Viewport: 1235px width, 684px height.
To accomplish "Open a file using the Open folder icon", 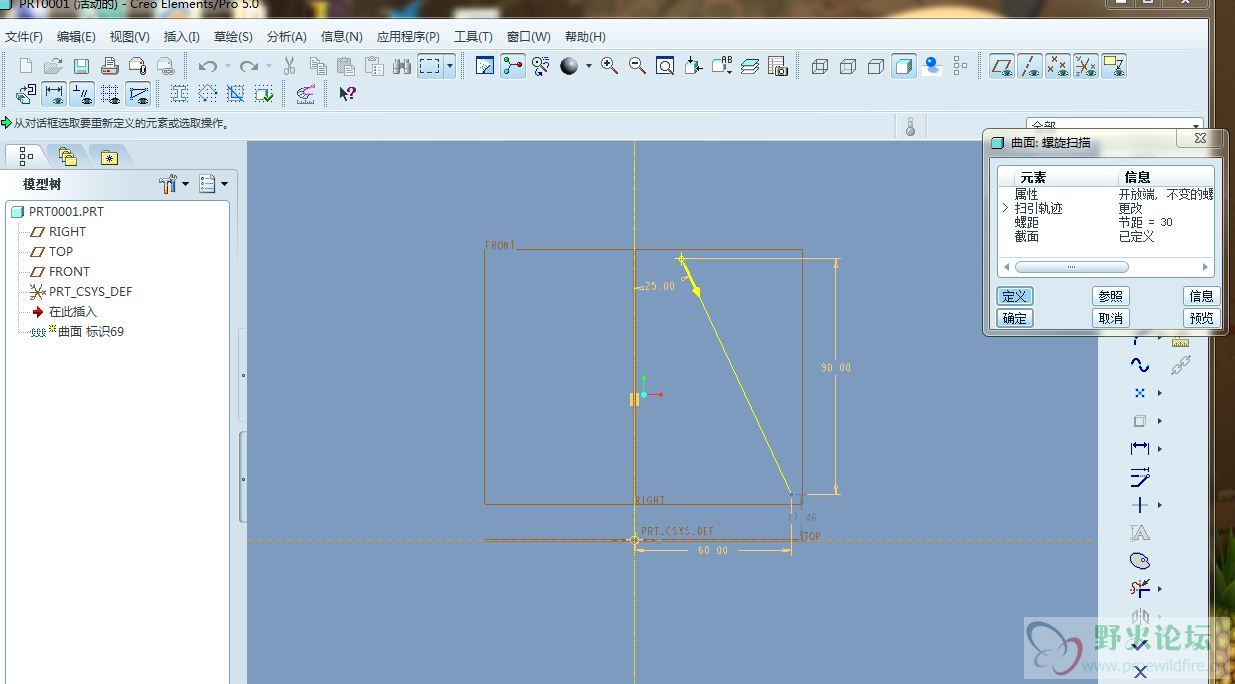I will pyautogui.click(x=53, y=67).
